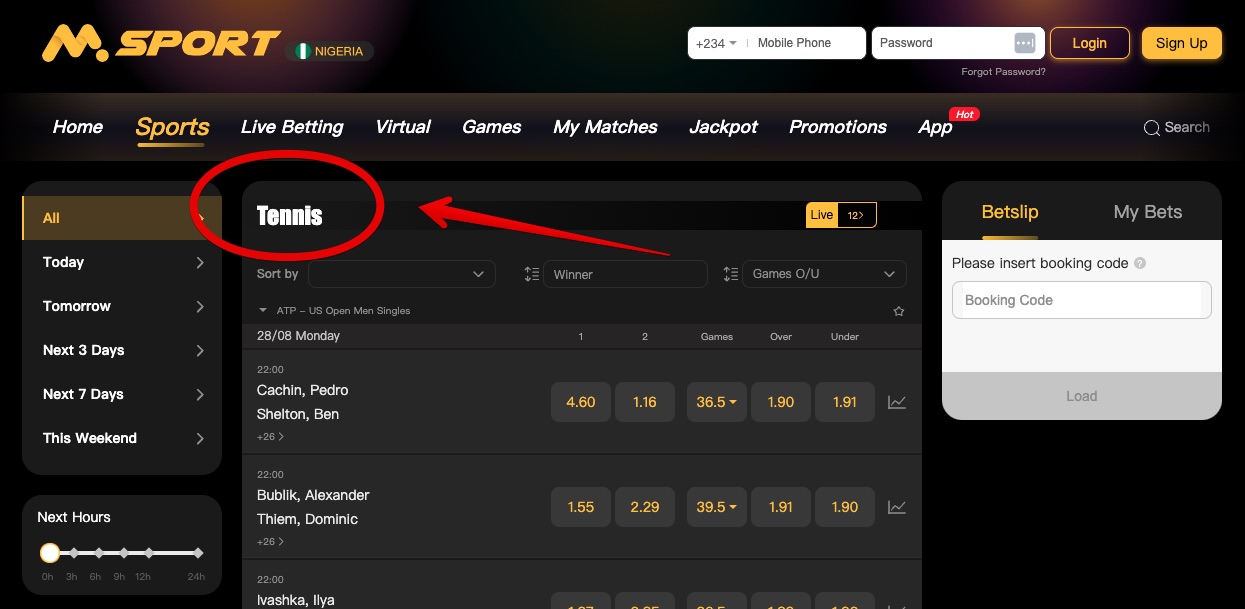The height and width of the screenshot is (609, 1245).
Task: Switch to the My Bets tab
Action: tap(1148, 212)
